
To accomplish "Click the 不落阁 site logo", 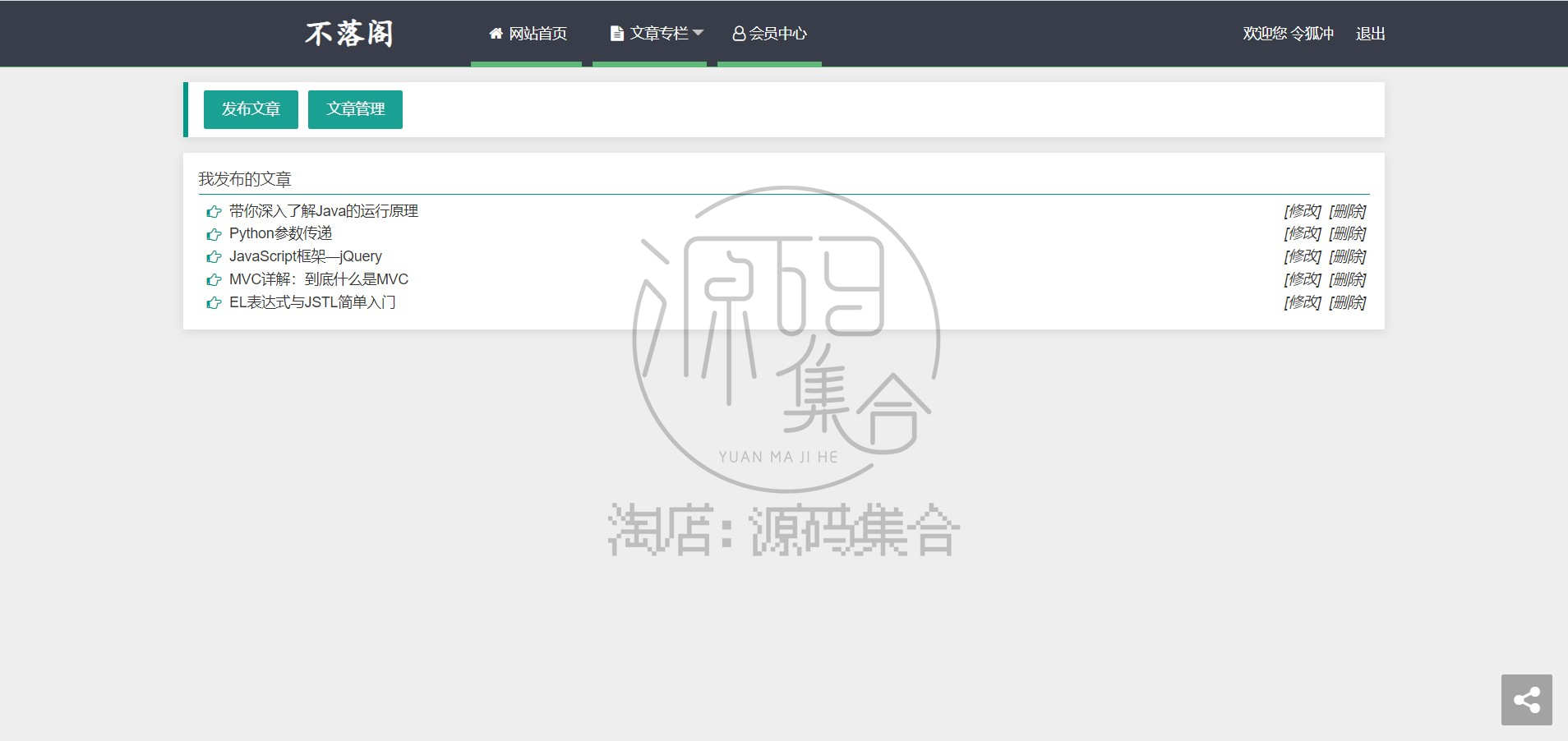I will (349, 34).
